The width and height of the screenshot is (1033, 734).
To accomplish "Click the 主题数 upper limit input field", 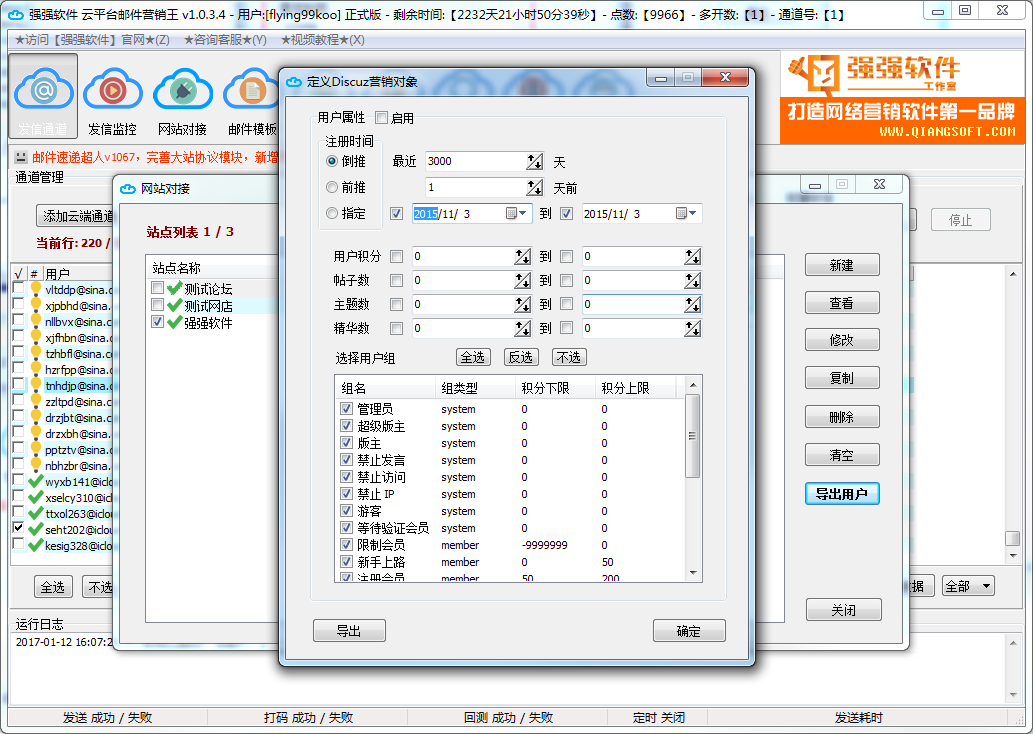I will point(633,304).
